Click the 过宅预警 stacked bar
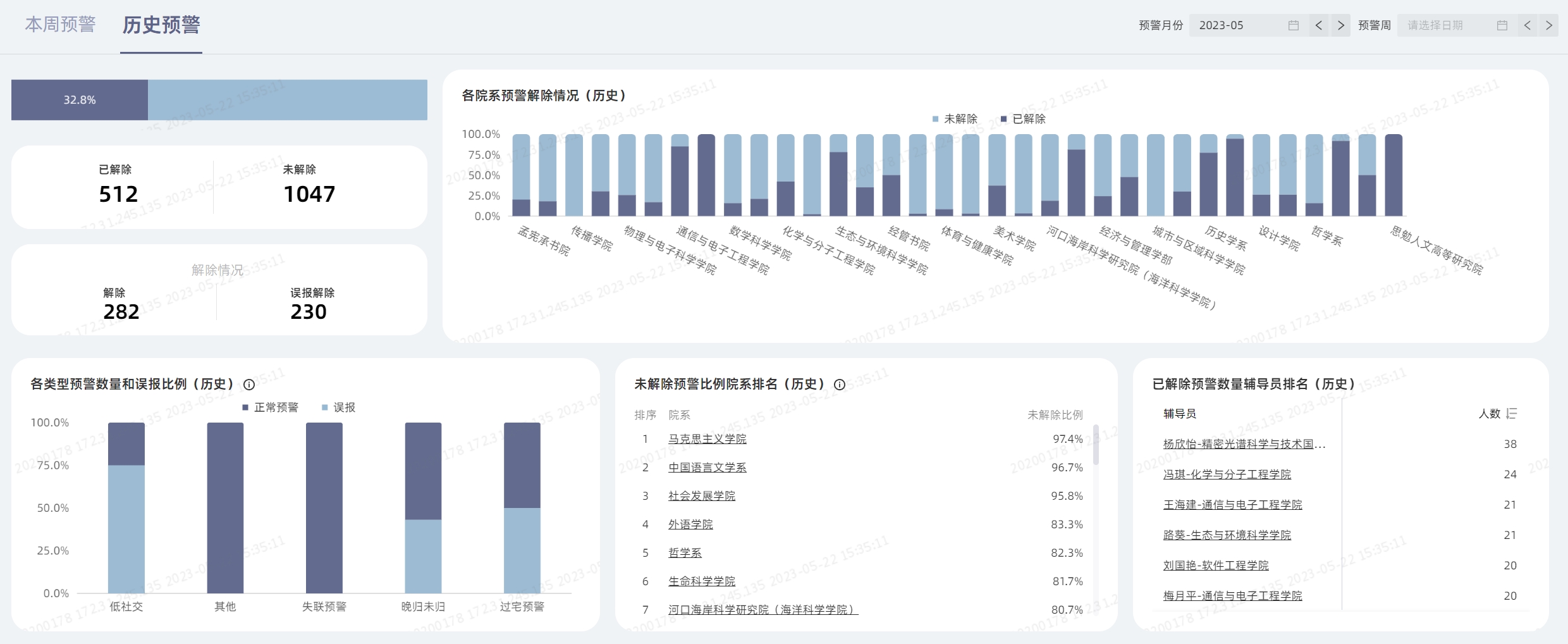Screen dimensions: 1568x644 click(x=522, y=508)
